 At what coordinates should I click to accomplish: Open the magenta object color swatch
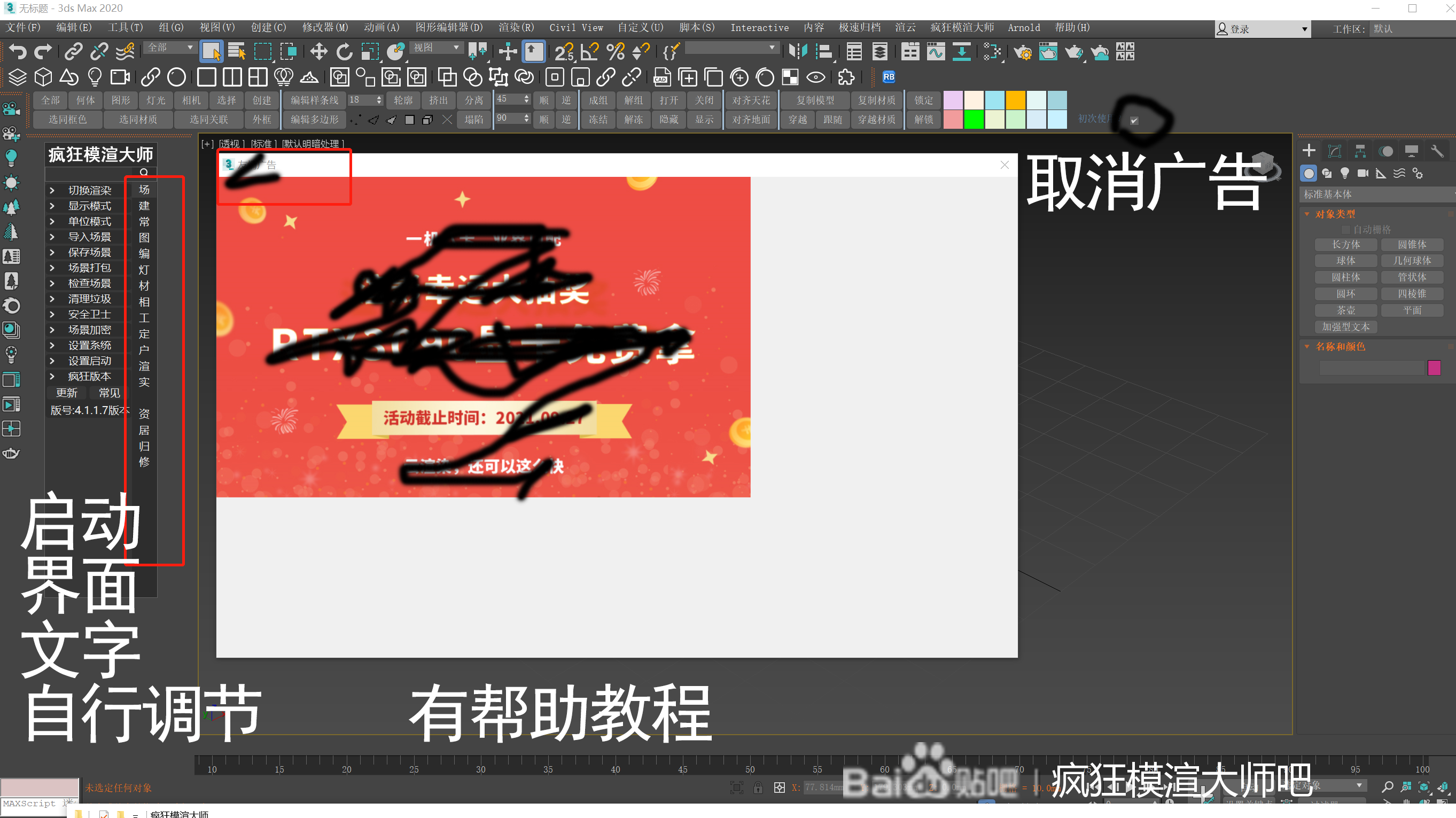point(1435,369)
